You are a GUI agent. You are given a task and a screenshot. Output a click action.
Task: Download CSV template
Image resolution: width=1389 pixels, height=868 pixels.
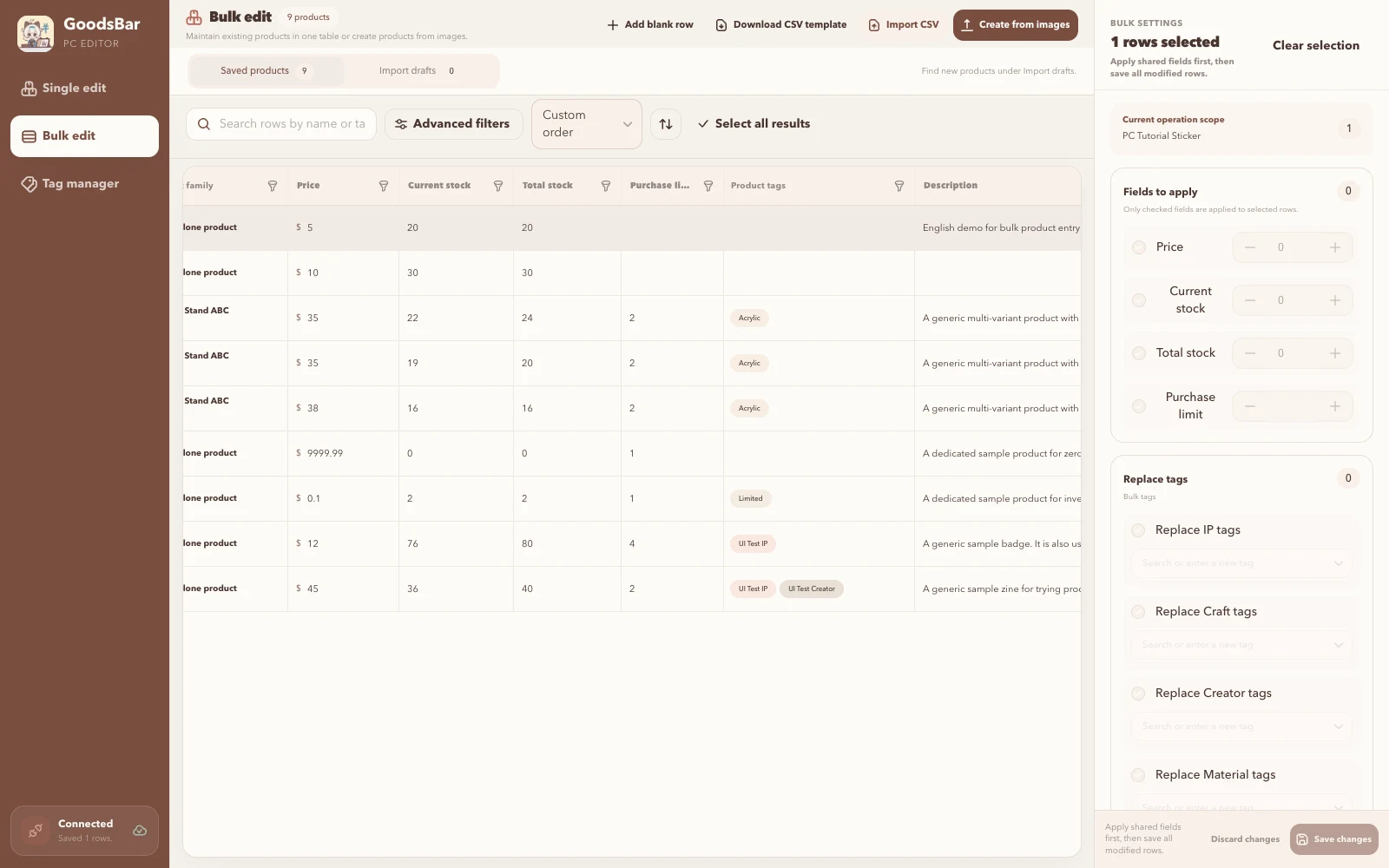(781, 25)
